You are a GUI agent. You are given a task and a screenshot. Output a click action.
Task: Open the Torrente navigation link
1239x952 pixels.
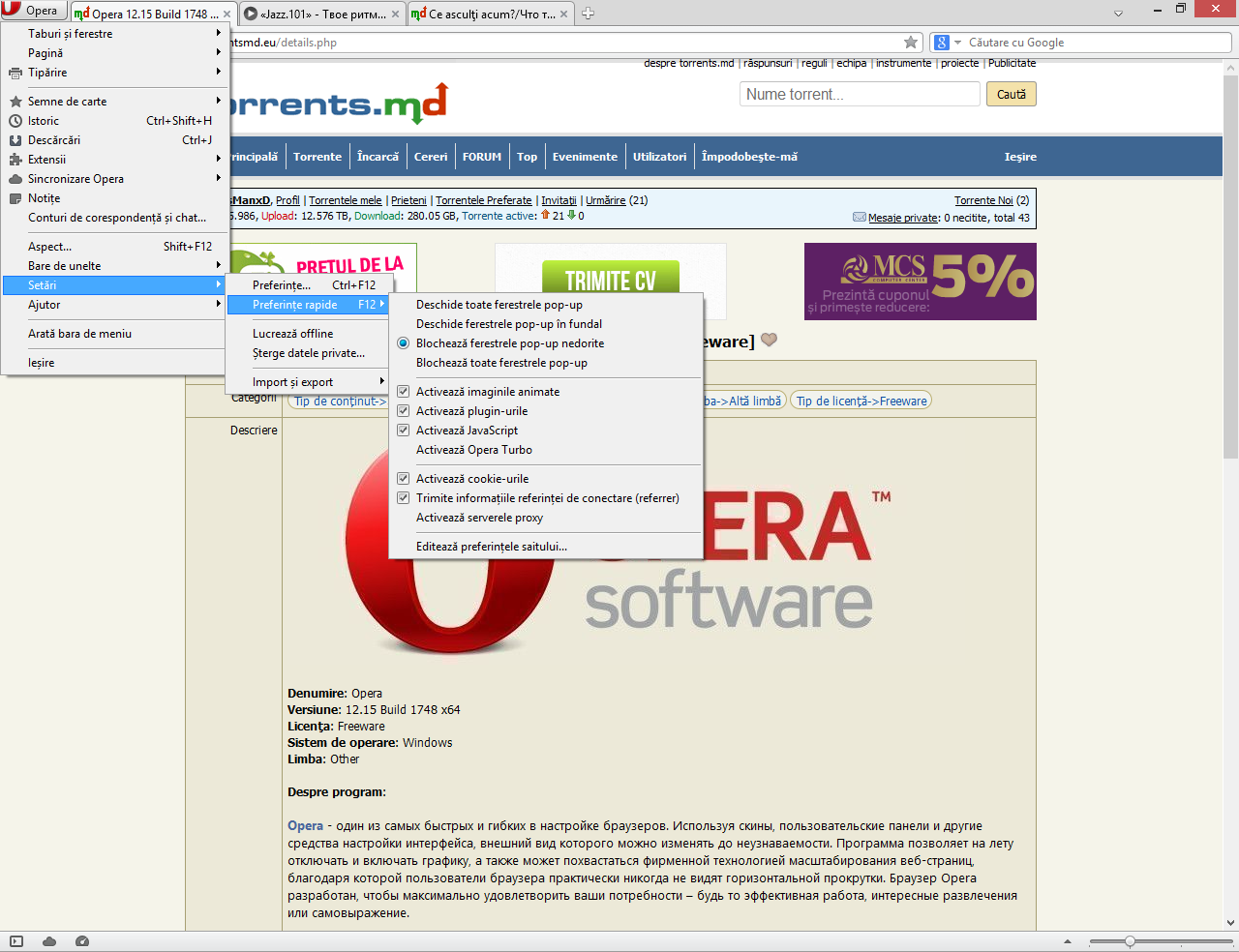317,157
